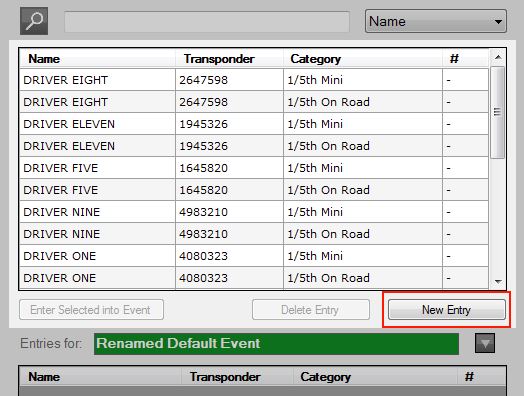Viewport: 524px width, 396px height.
Task: Sort lower entries table by Category
Action: click(x=375, y=377)
